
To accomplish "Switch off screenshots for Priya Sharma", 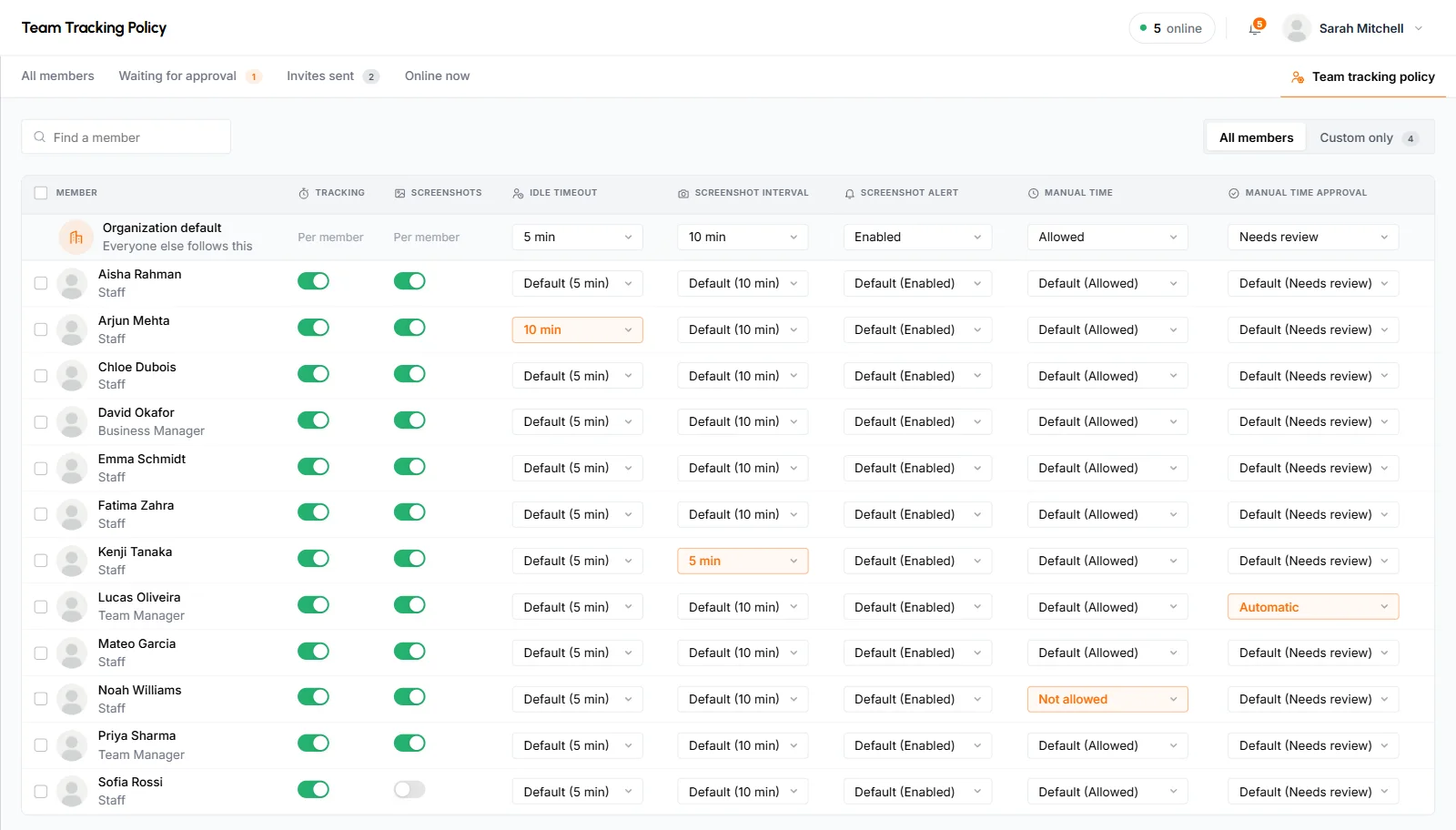I will click(x=409, y=744).
